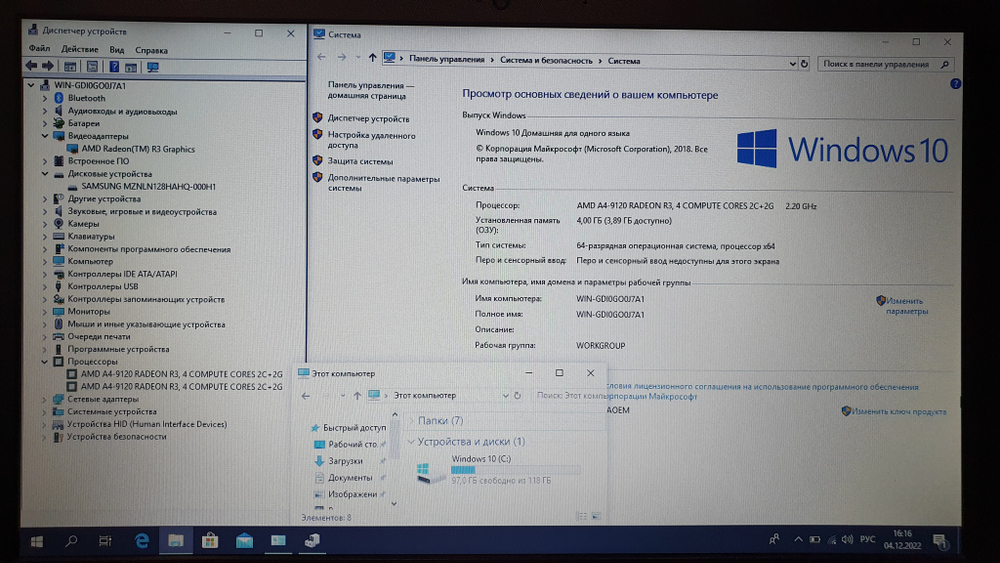Viewport: 1000px width, 563px height.
Task: Select AMD Radeon(TM) R3 Graphics adapter
Action: (x=138, y=149)
